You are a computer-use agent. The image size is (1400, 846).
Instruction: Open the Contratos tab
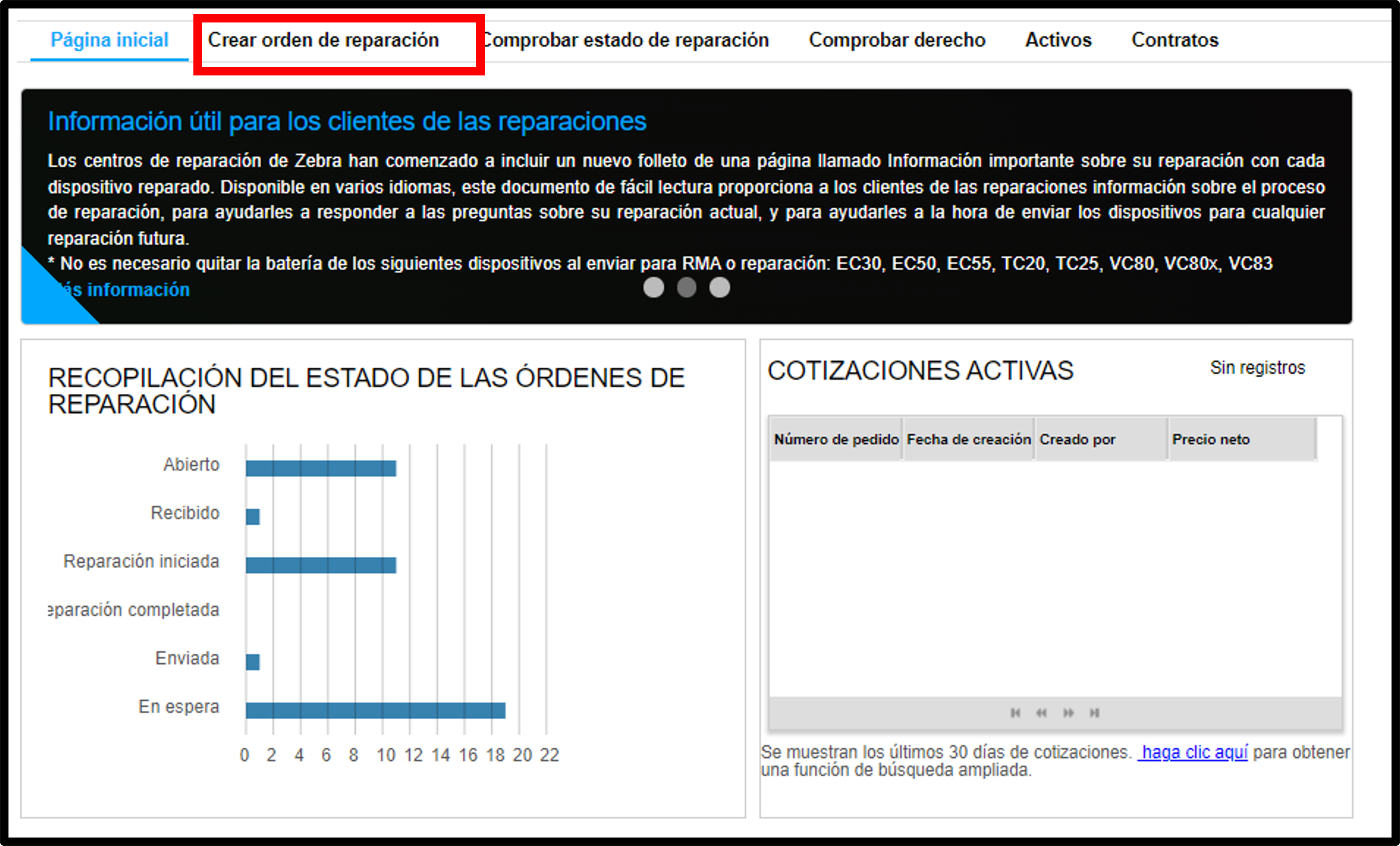(x=1175, y=40)
